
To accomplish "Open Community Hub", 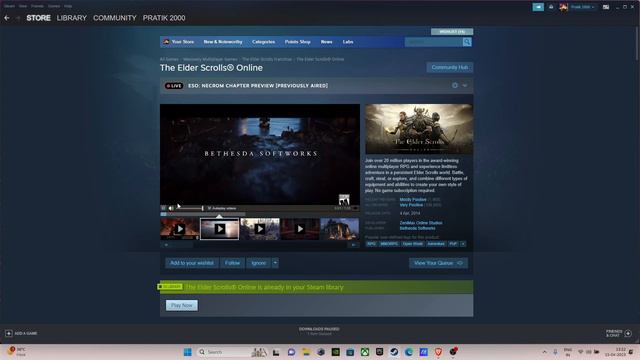I will pos(450,67).
